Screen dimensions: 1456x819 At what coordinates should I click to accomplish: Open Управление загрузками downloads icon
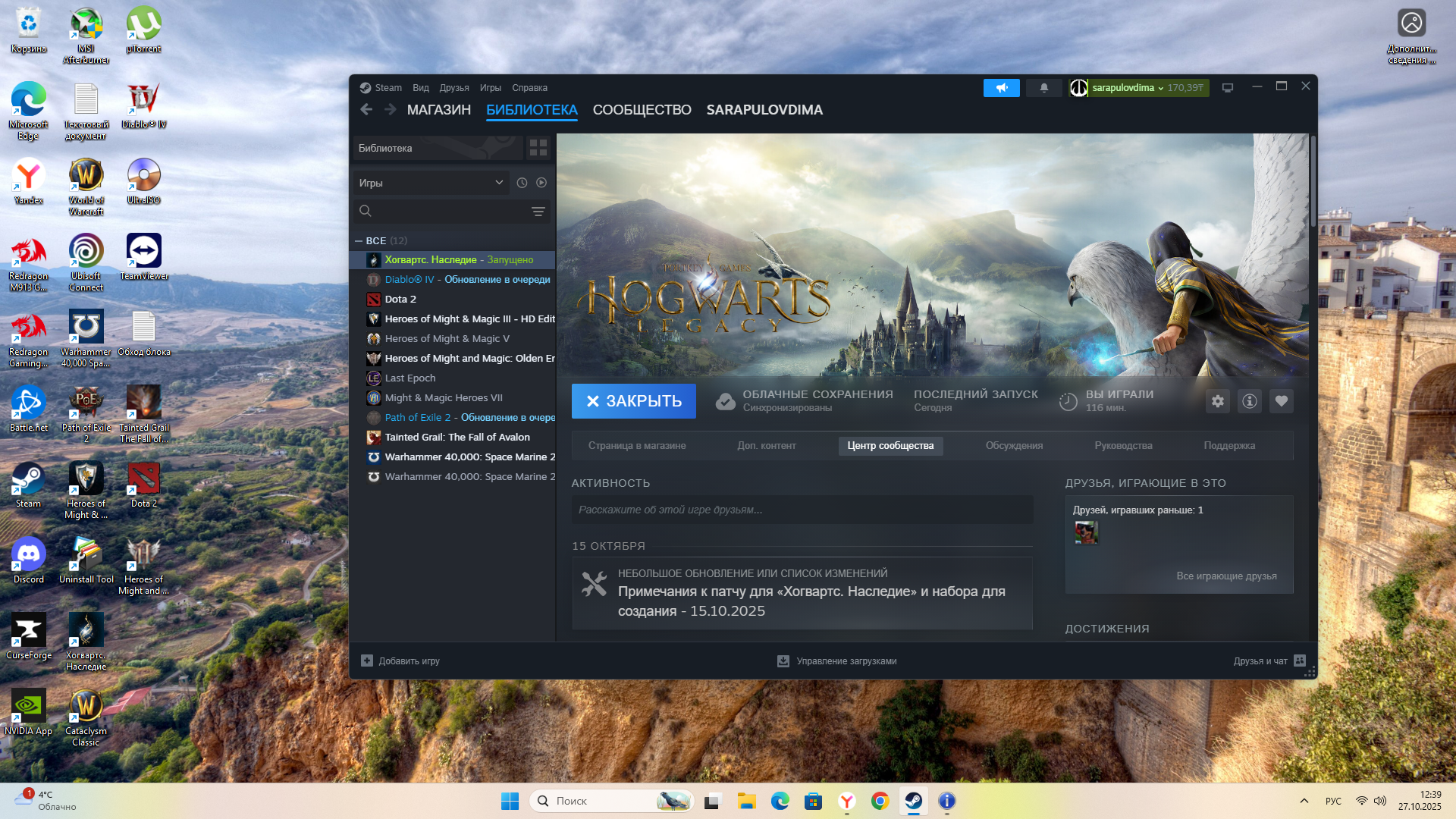(x=783, y=661)
